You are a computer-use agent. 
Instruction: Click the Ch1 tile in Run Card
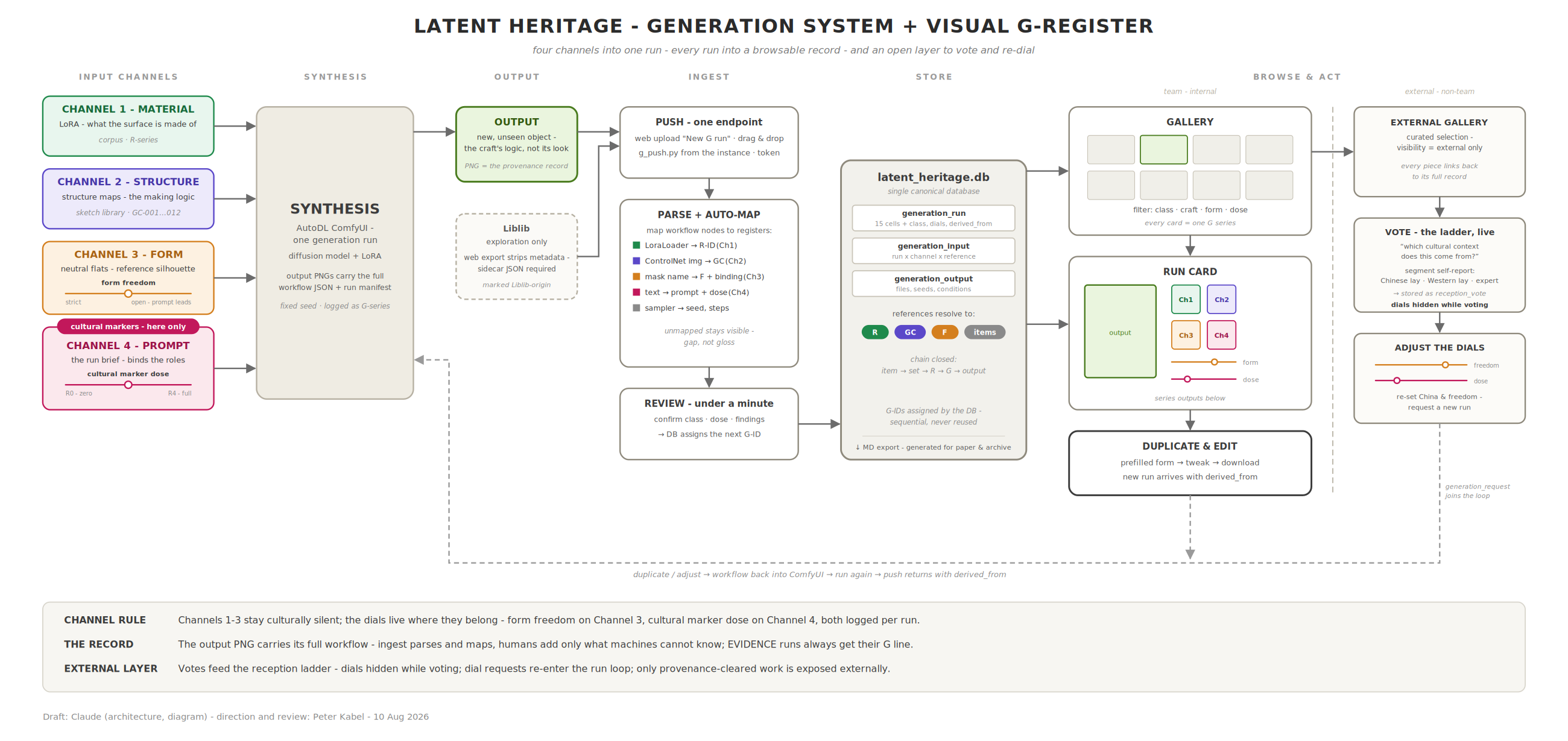coord(1186,299)
